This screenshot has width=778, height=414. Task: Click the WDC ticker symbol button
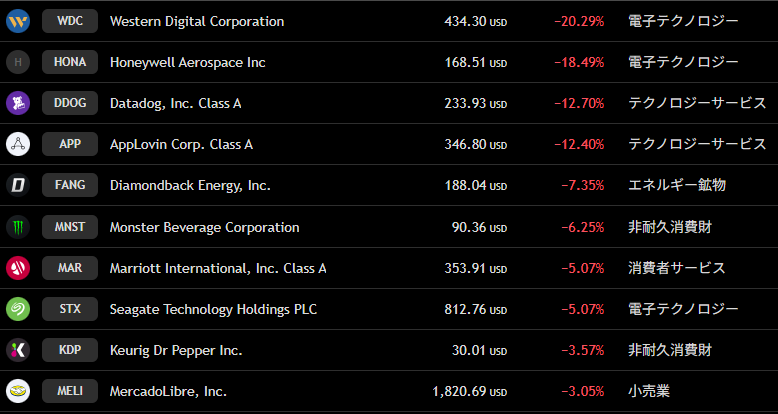coord(70,21)
